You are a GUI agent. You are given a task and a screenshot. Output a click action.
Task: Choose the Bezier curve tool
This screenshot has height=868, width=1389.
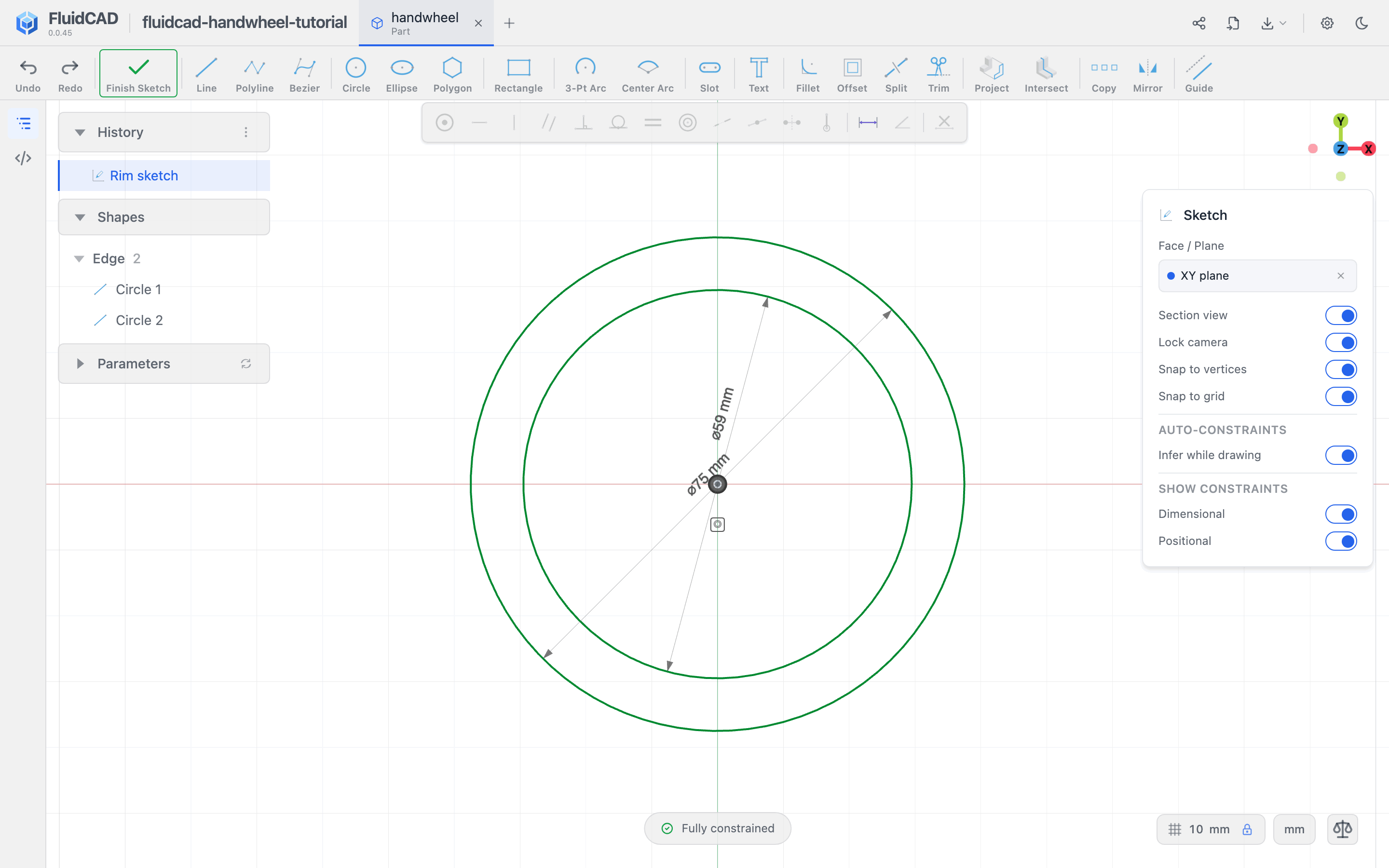(304, 74)
